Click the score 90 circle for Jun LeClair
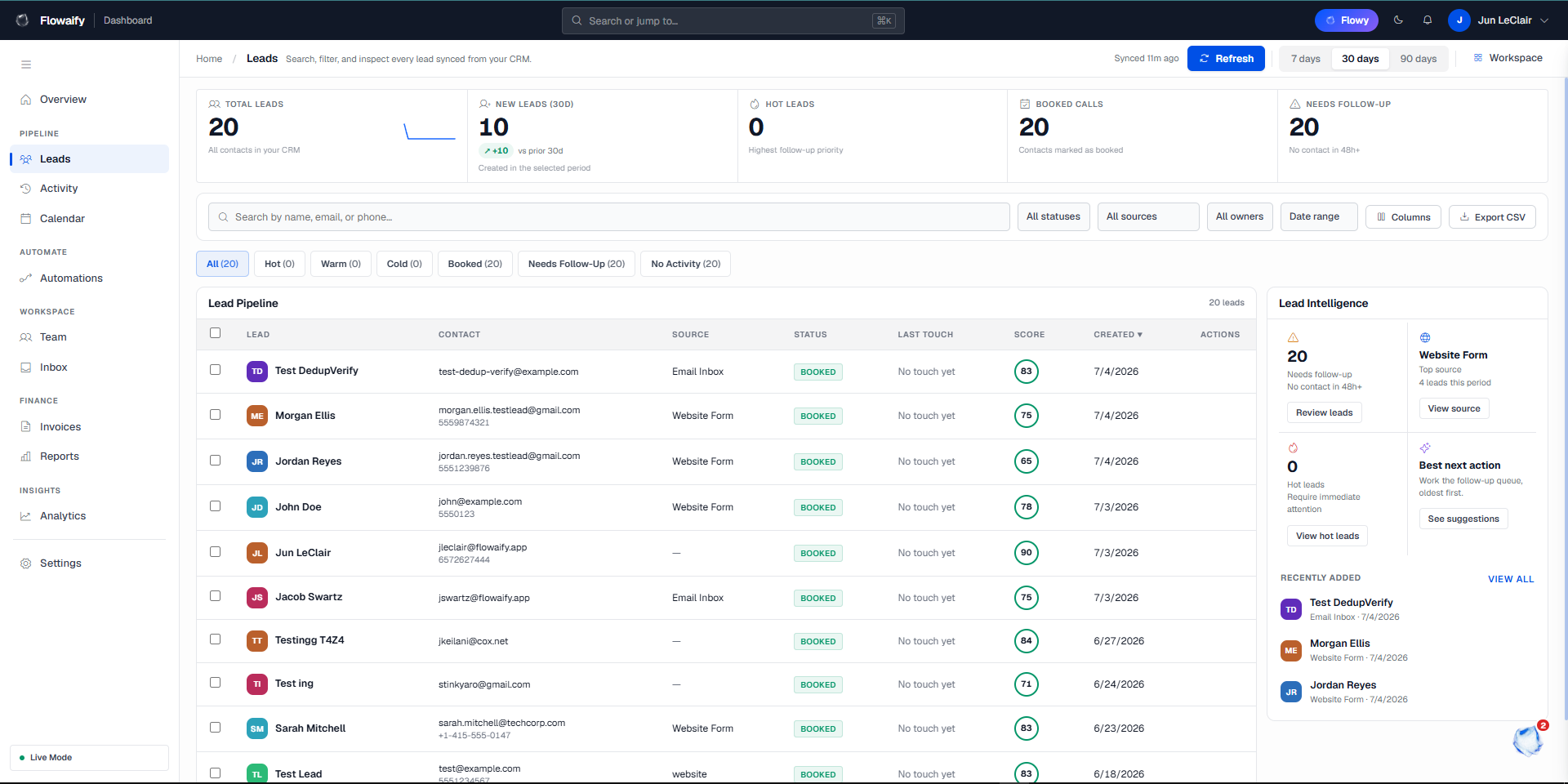Viewport: 1568px width, 784px height. click(x=1027, y=553)
